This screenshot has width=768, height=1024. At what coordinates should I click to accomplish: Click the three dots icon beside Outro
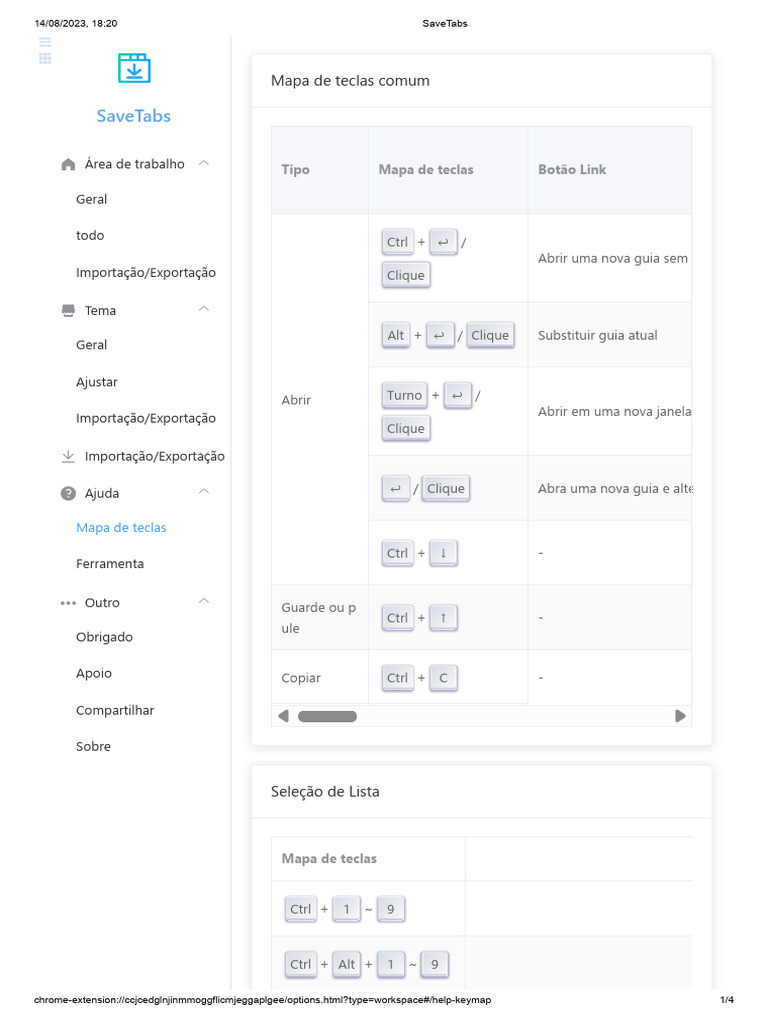(68, 603)
